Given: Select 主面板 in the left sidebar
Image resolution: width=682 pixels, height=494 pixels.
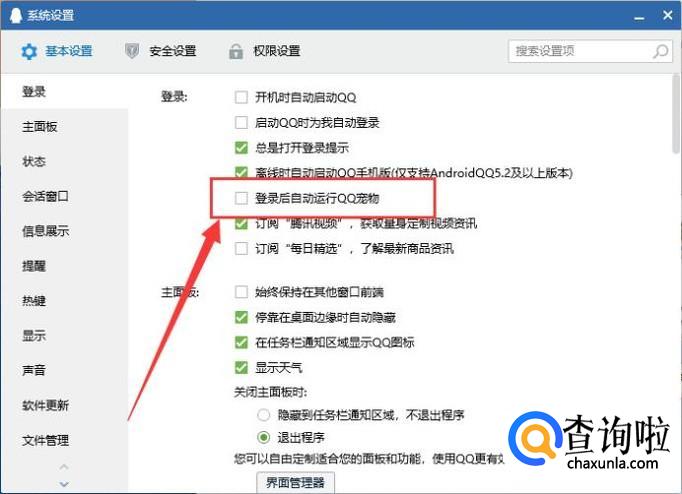Looking at the screenshot, I should pos(64,127).
